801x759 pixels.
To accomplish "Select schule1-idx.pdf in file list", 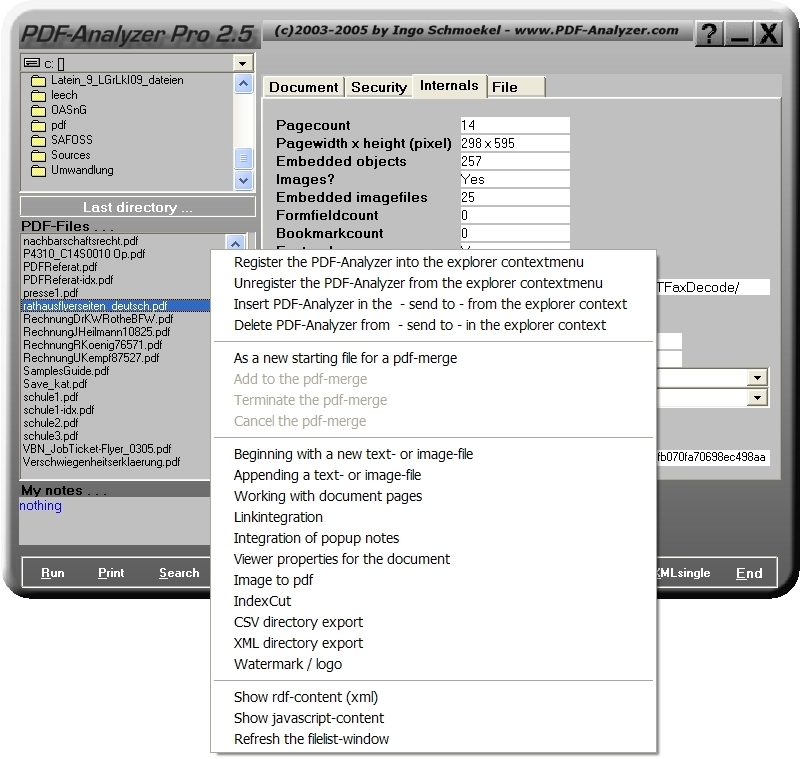I will pos(59,410).
